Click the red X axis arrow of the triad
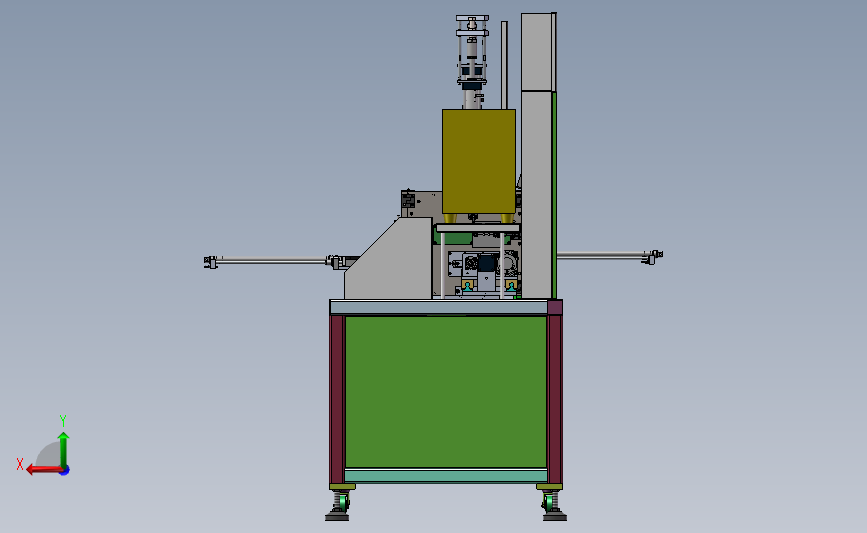The width and height of the screenshot is (867, 533). (x=43, y=470)
